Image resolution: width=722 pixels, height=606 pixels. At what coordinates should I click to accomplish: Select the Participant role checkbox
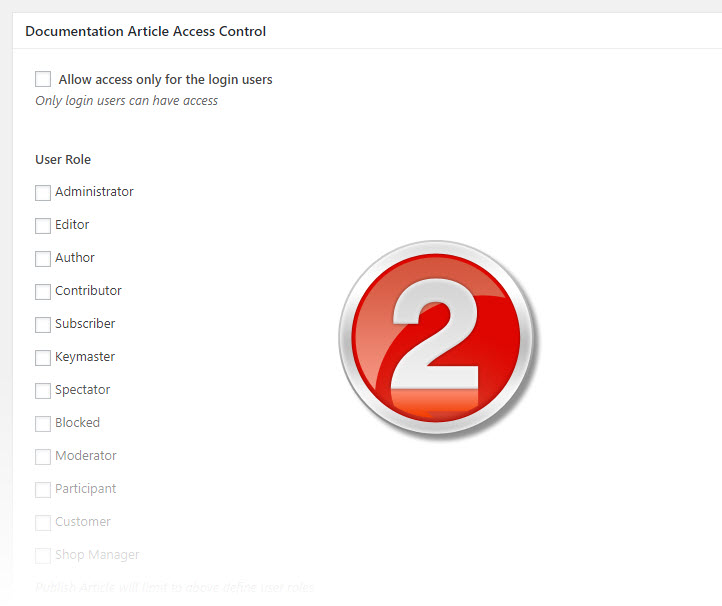43,489
